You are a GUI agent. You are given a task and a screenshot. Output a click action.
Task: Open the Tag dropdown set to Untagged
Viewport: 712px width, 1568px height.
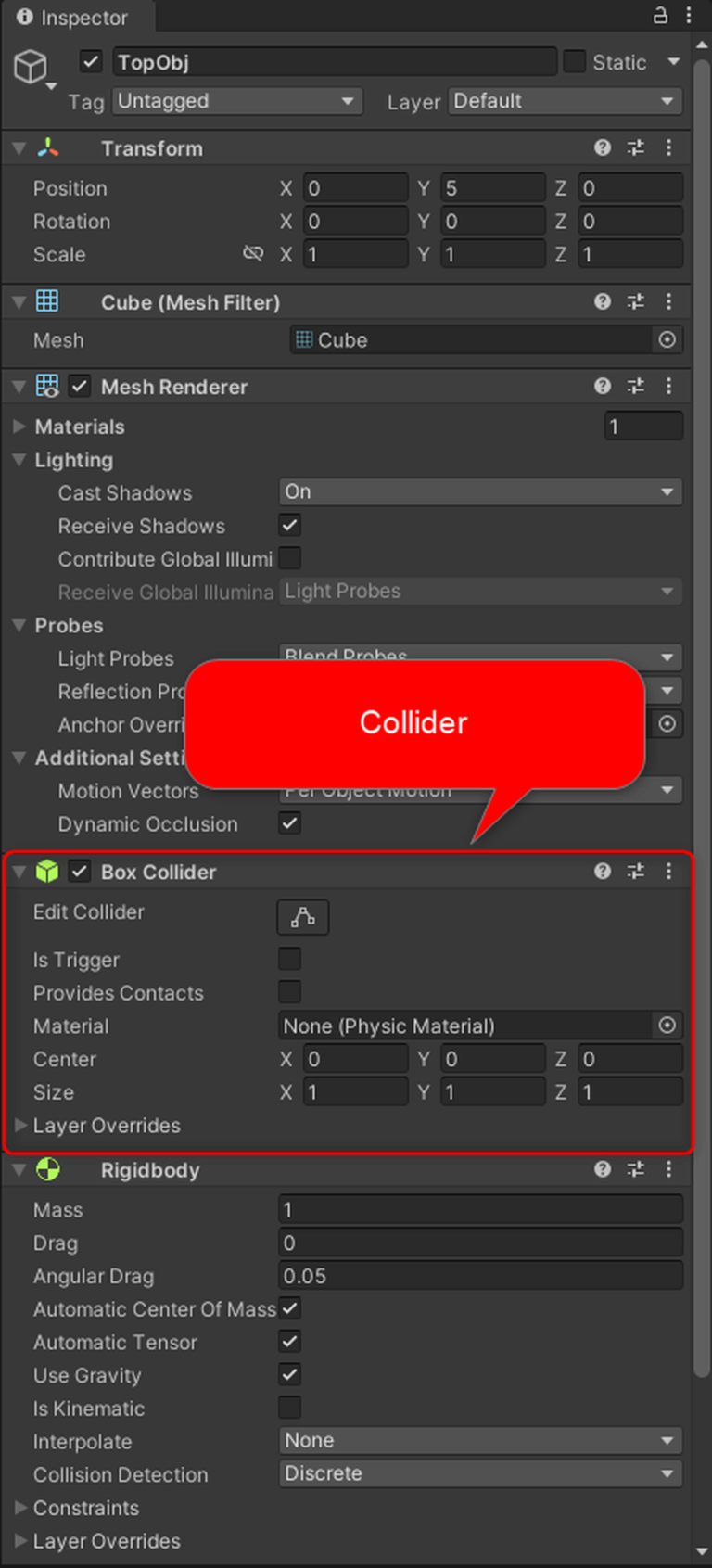[x=237, y=102]
